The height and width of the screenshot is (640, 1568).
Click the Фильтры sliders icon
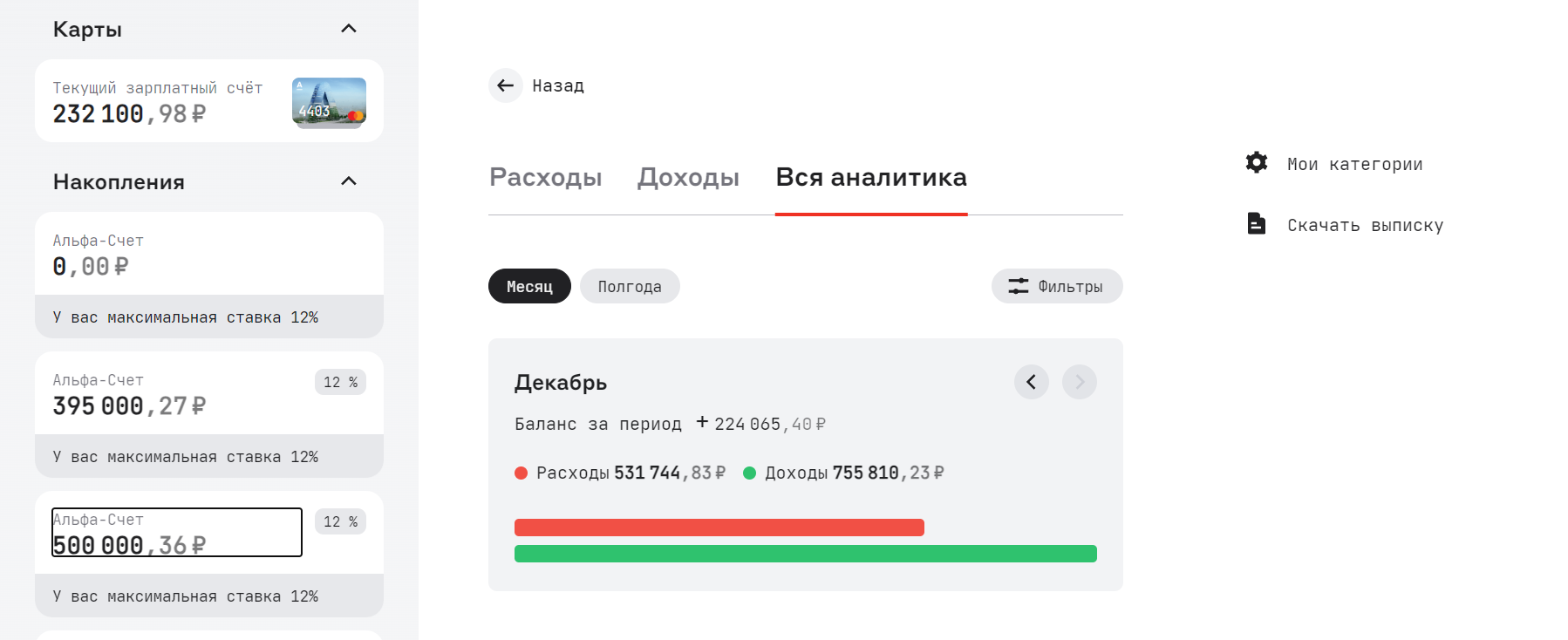1019,286
